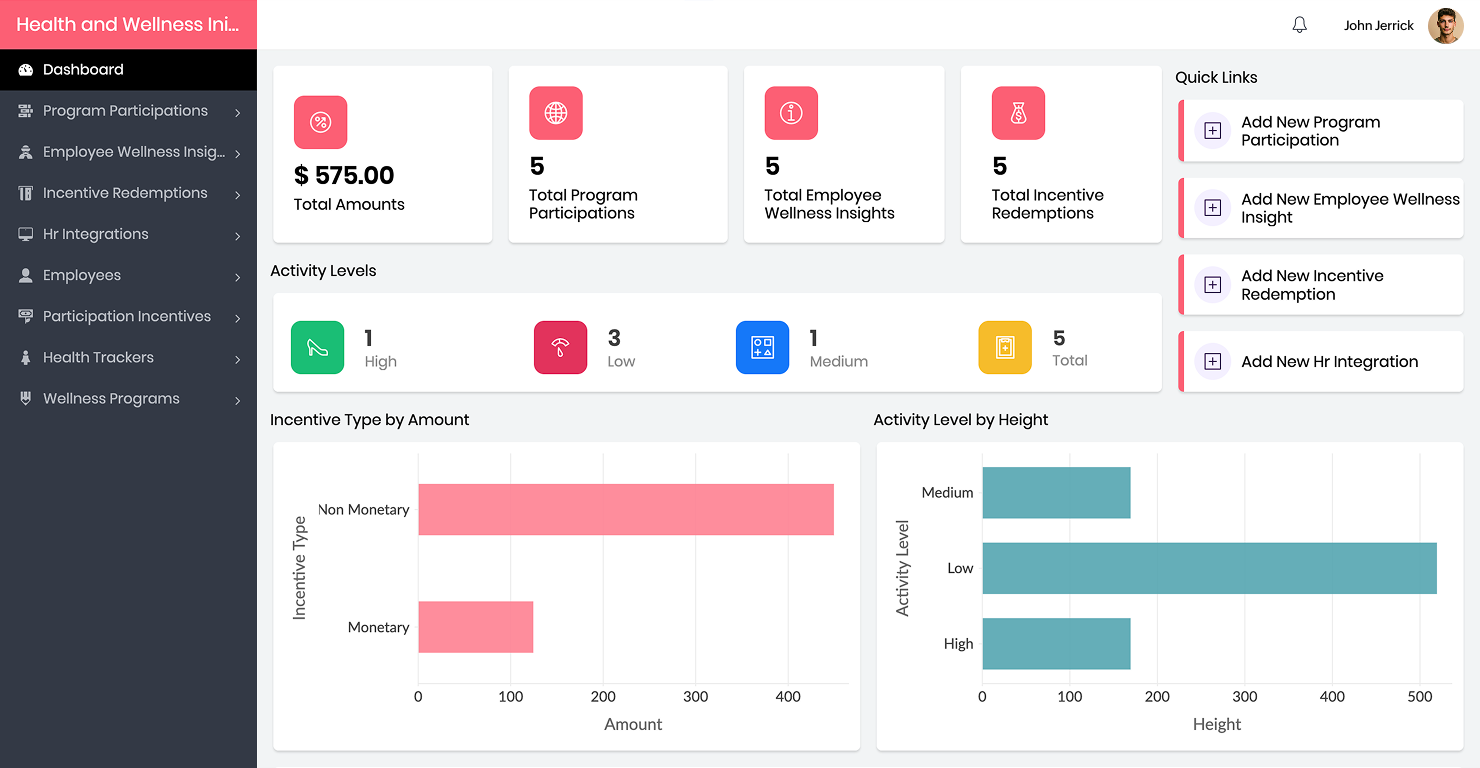Viewport: 1480px width, 768px height.
Task: Click the notification bell icon
Action: point(1299,25)
